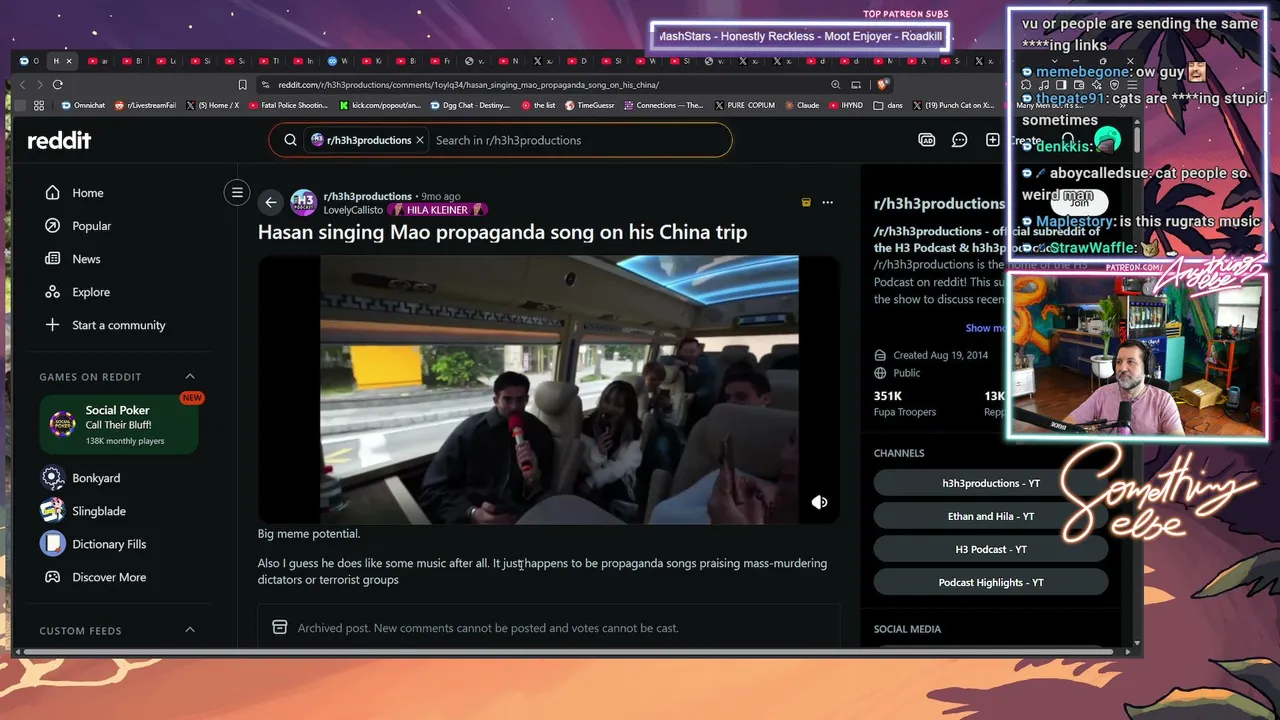
Task: Reload the Reddit page
Action: [x=58, y=85]
